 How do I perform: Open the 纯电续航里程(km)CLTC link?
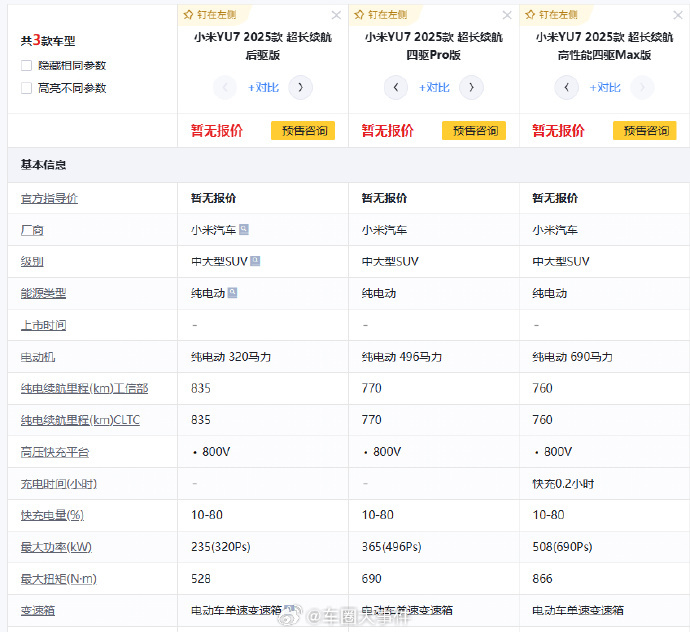[x=80, y=420]
